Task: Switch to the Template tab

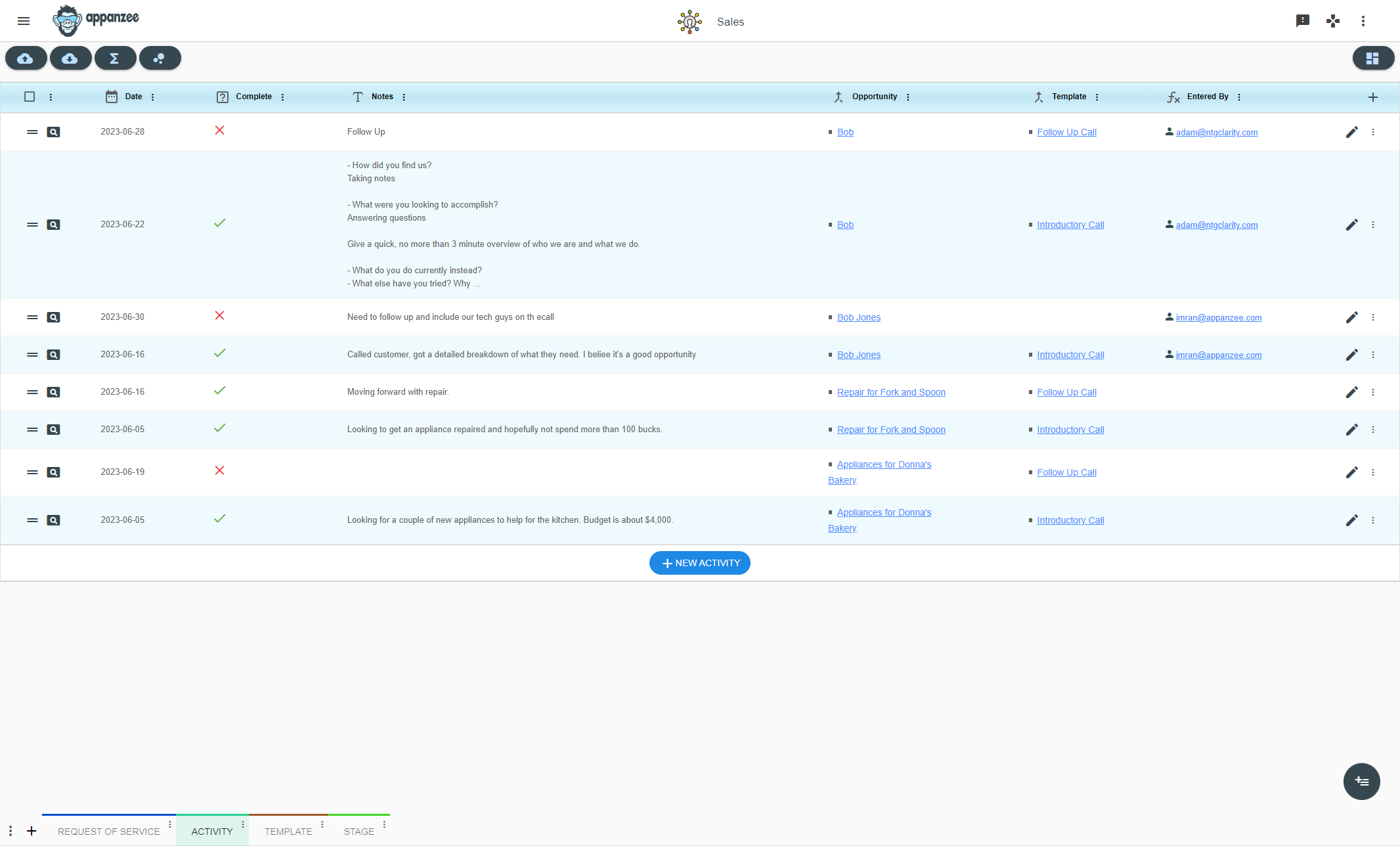Action: [x=288, y=831]
